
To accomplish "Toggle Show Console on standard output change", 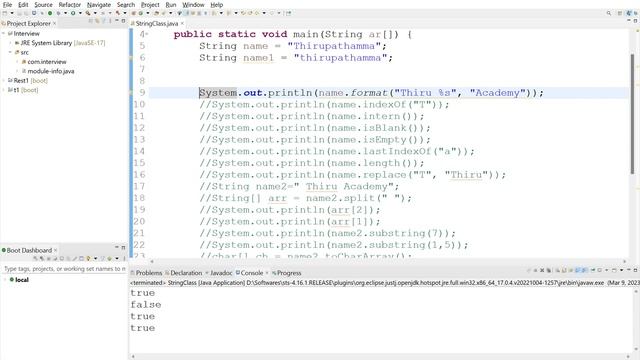I will 578,270.
